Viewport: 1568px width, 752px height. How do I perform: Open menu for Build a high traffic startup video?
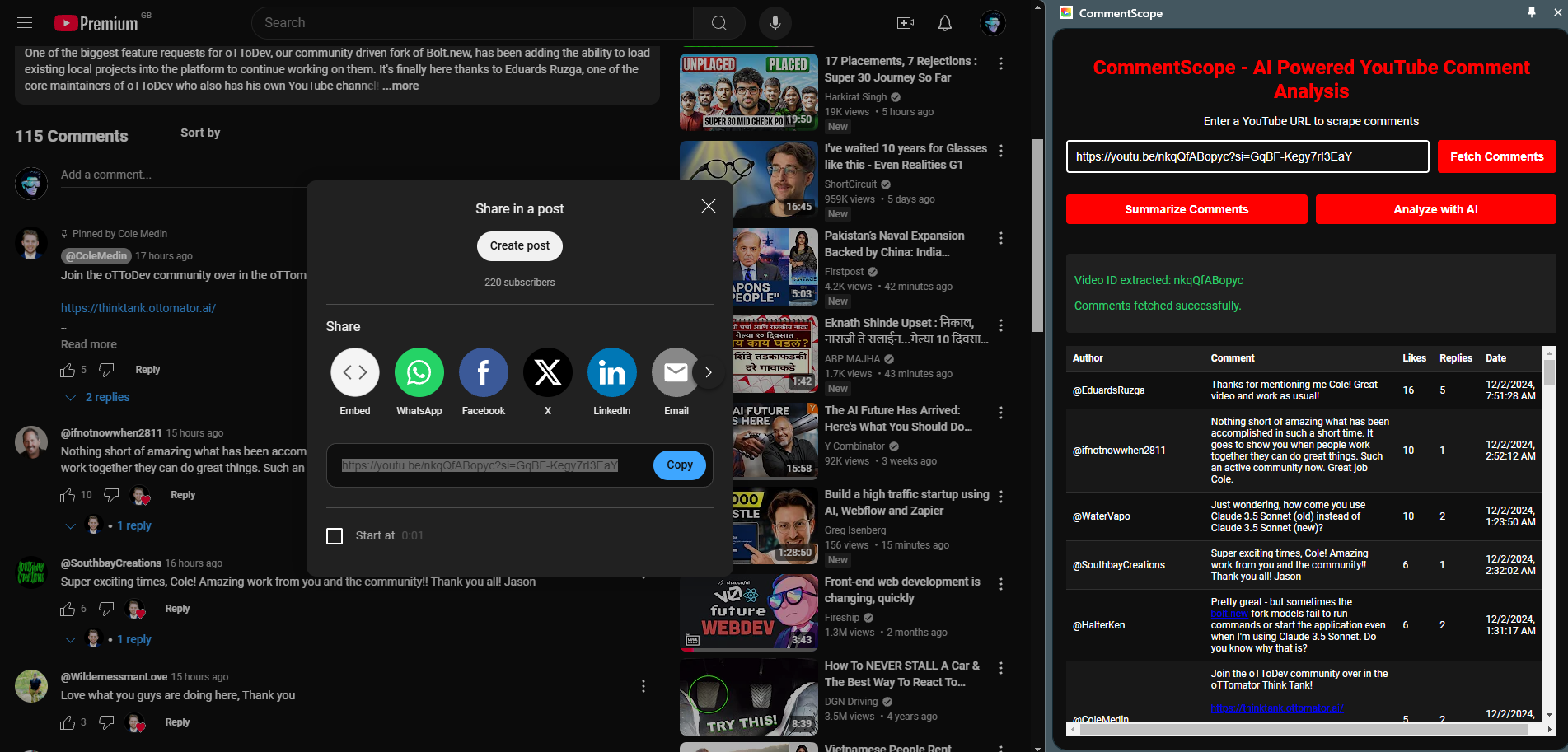pos(1001,497)
